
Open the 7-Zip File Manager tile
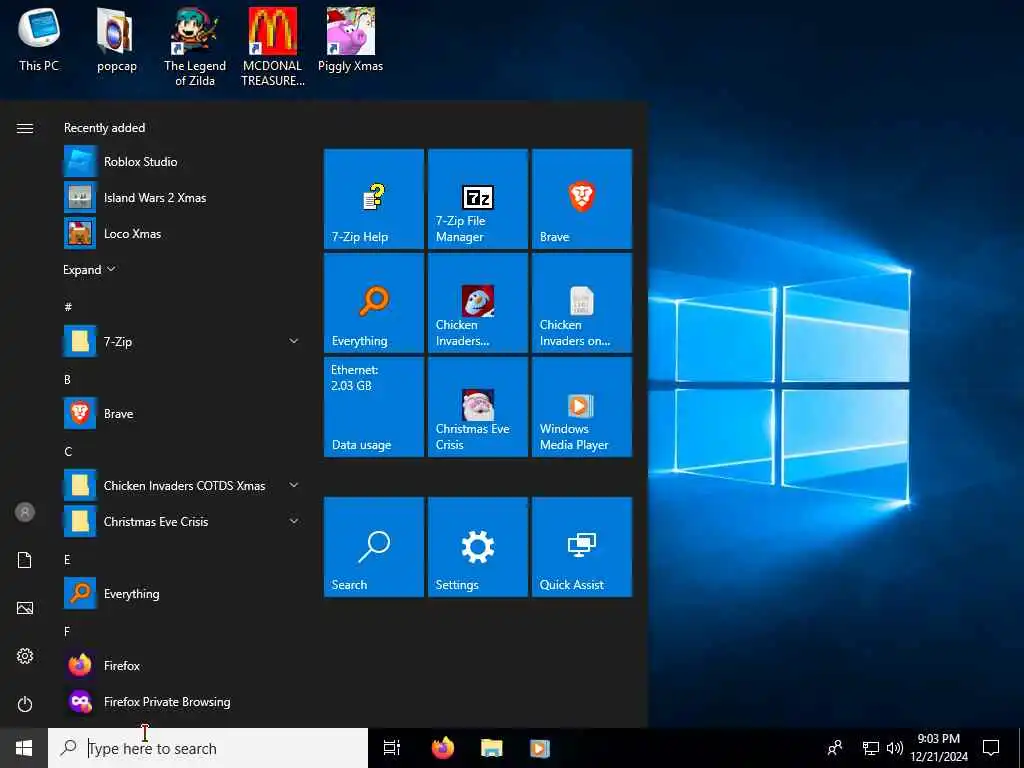point(477,199)
